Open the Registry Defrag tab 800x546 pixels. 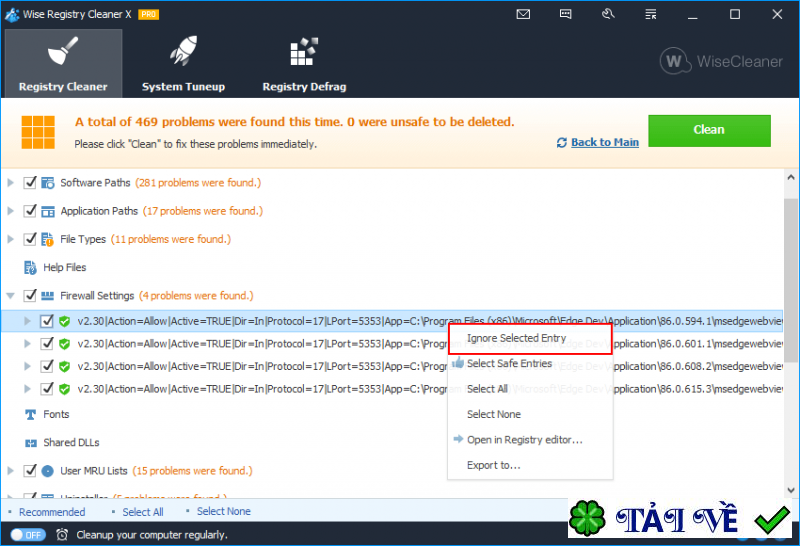pyautogui.click(x=304, y=63)
